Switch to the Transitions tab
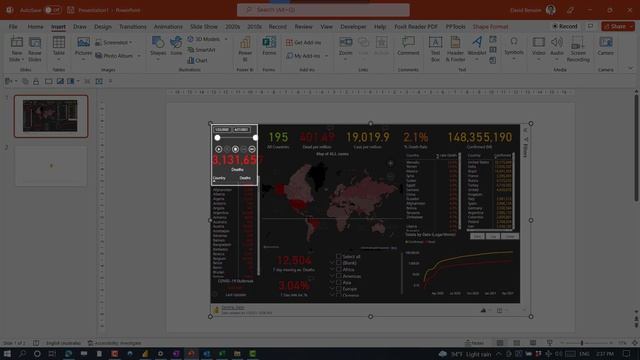640x360 pixels. tap(133, 27)
